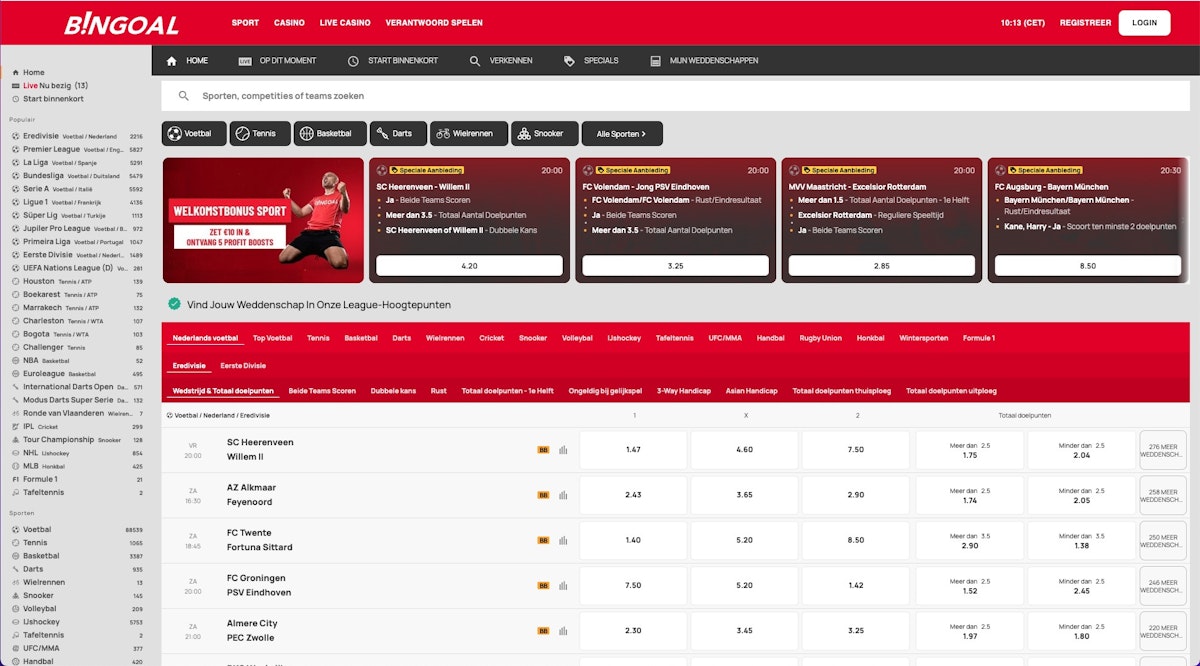Open the Bet Builder icon for AZ Alkmaar – Feyenoord

tap(543, 495)
